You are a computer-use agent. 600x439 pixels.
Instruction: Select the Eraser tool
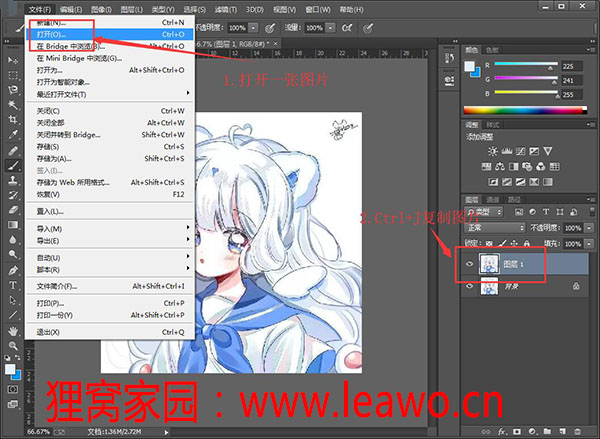[x=13, y=210]
